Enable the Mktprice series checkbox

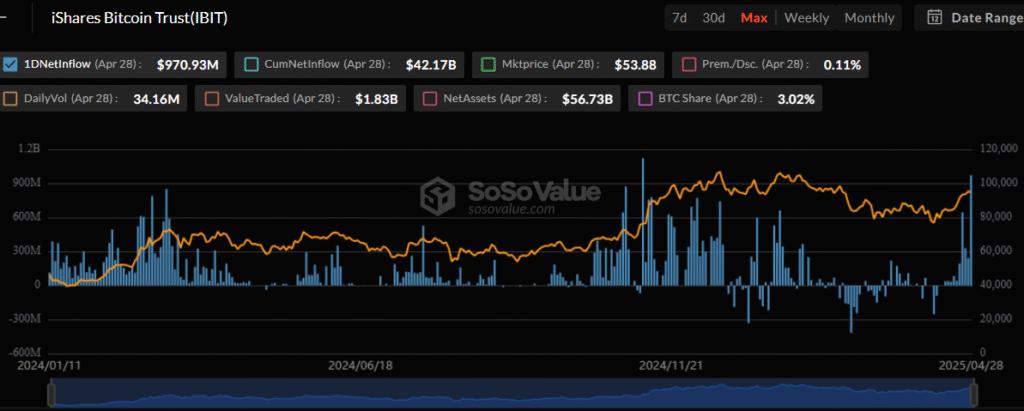[x=488, y=64]
